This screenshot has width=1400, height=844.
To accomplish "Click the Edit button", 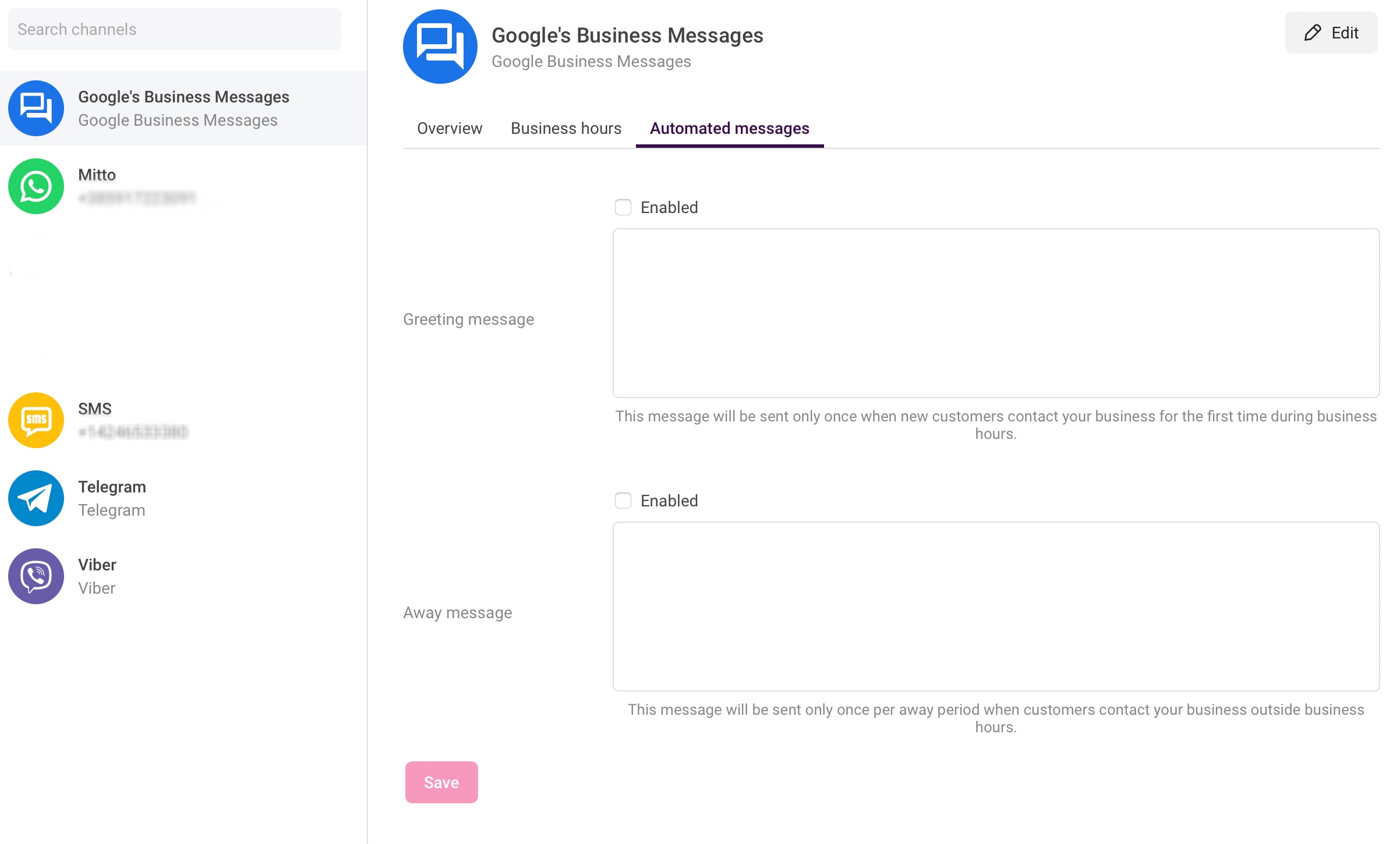I will coord(1331,33).
